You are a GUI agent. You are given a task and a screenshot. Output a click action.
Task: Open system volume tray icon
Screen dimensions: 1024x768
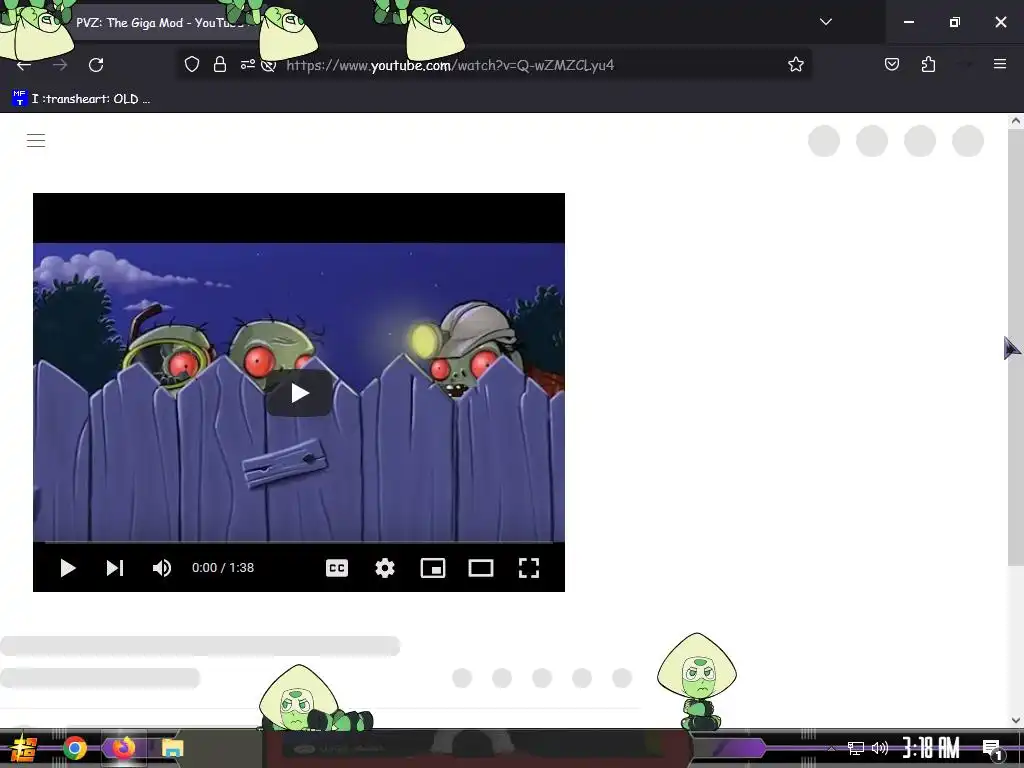880,748
